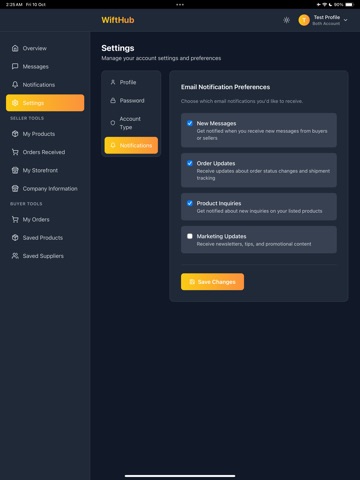This screenshot has width=360, height=480.
Task: Click the battery indicator in status bar
Action: click(350, 5)
